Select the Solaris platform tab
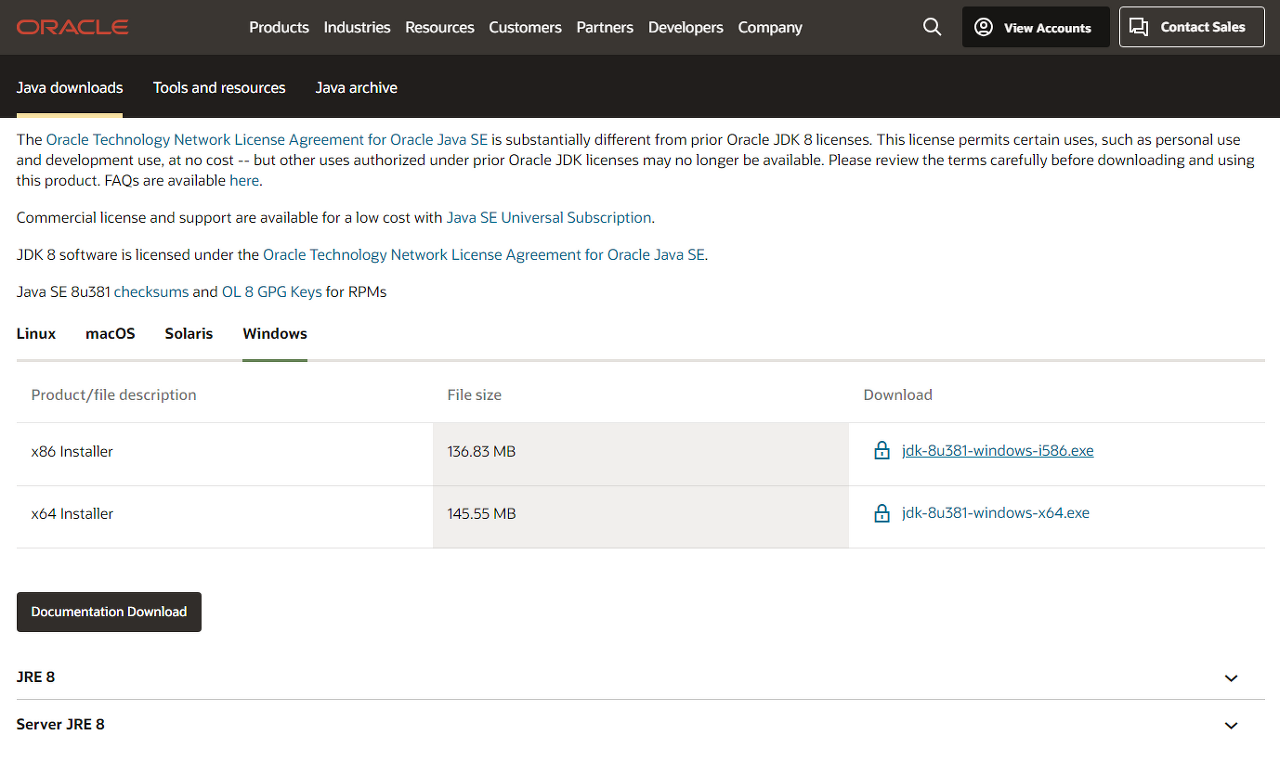 189,334
